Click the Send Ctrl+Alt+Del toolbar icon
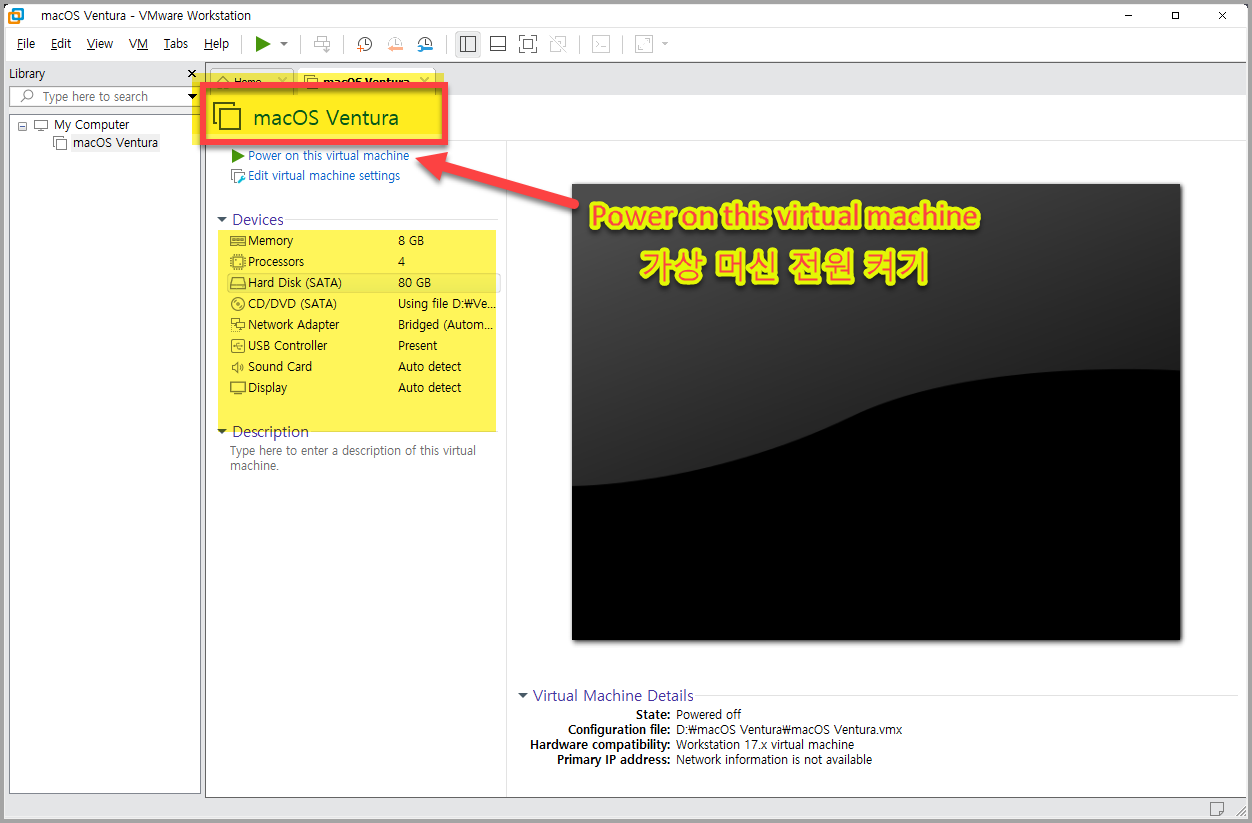 [x=321, y=44]
